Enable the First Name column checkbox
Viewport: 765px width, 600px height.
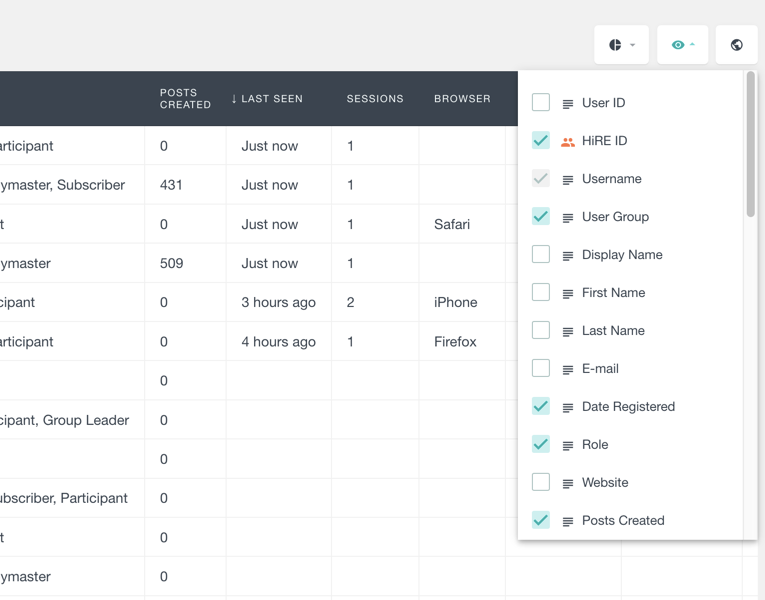(541, 292)
